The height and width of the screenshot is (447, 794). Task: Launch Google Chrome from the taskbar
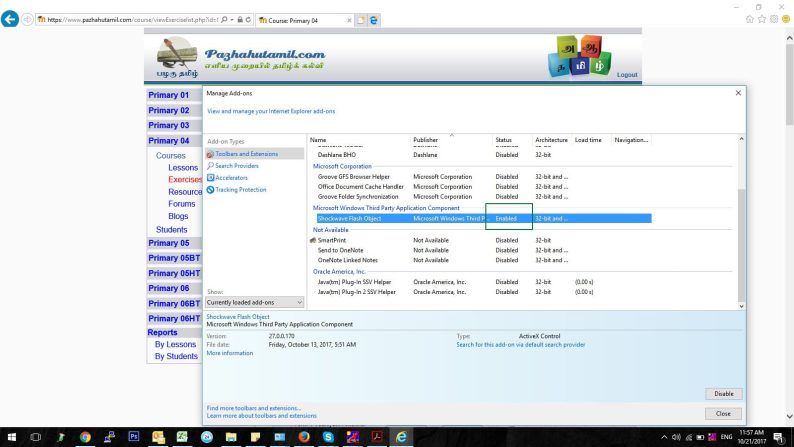[85, 437]
